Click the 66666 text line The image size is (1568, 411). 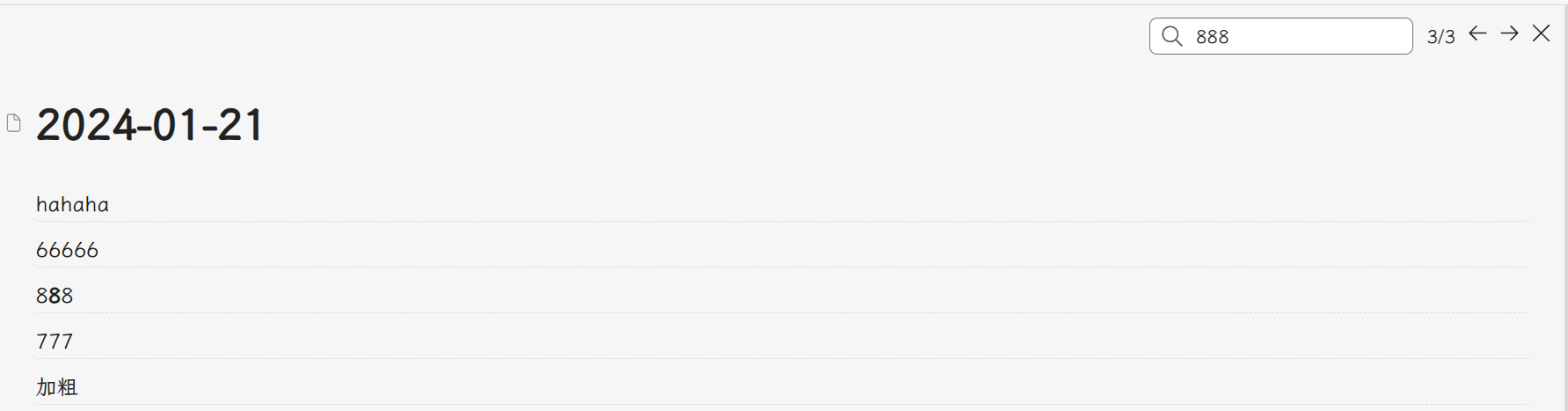click(67, 251)
